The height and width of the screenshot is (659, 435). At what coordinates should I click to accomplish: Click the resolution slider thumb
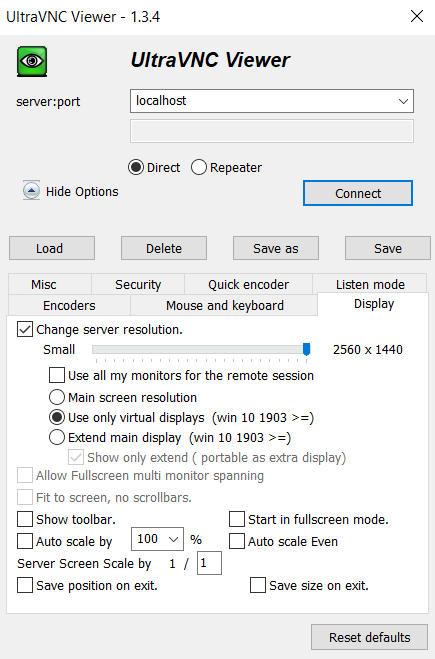(x=306, y=349)
